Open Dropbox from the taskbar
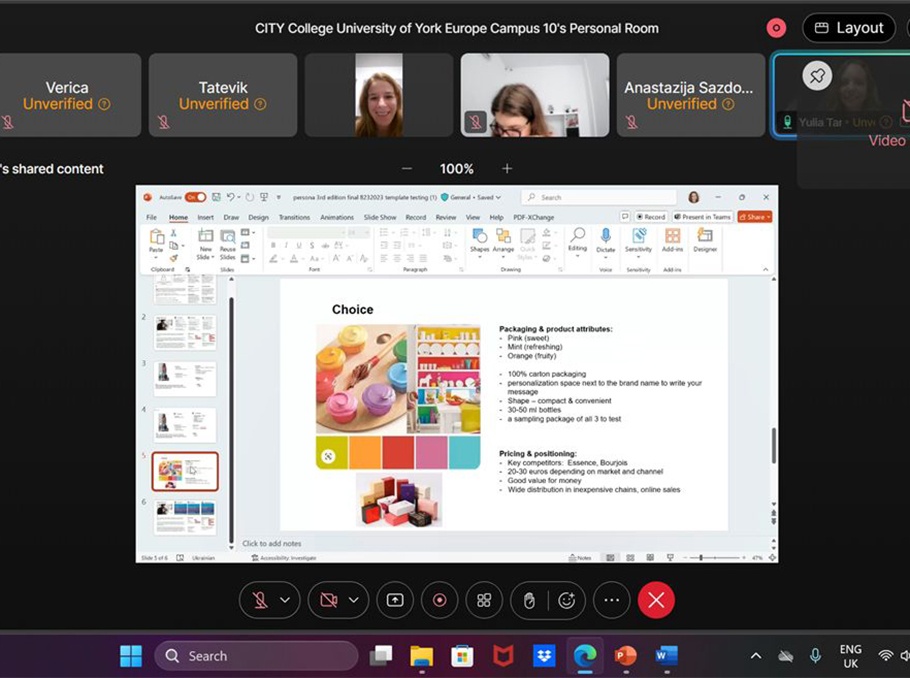 click(544, 656)
